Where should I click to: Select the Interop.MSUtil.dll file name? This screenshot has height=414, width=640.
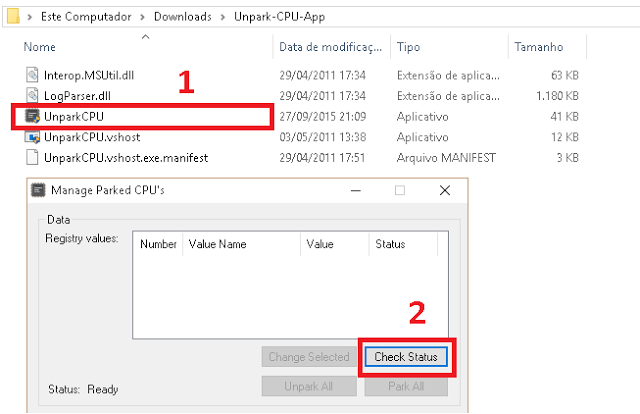point(89,75)
